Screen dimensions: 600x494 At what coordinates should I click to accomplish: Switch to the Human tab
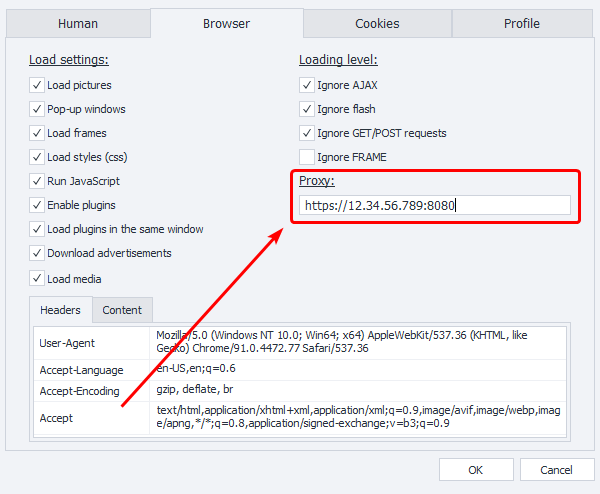(x=77, y=23)
